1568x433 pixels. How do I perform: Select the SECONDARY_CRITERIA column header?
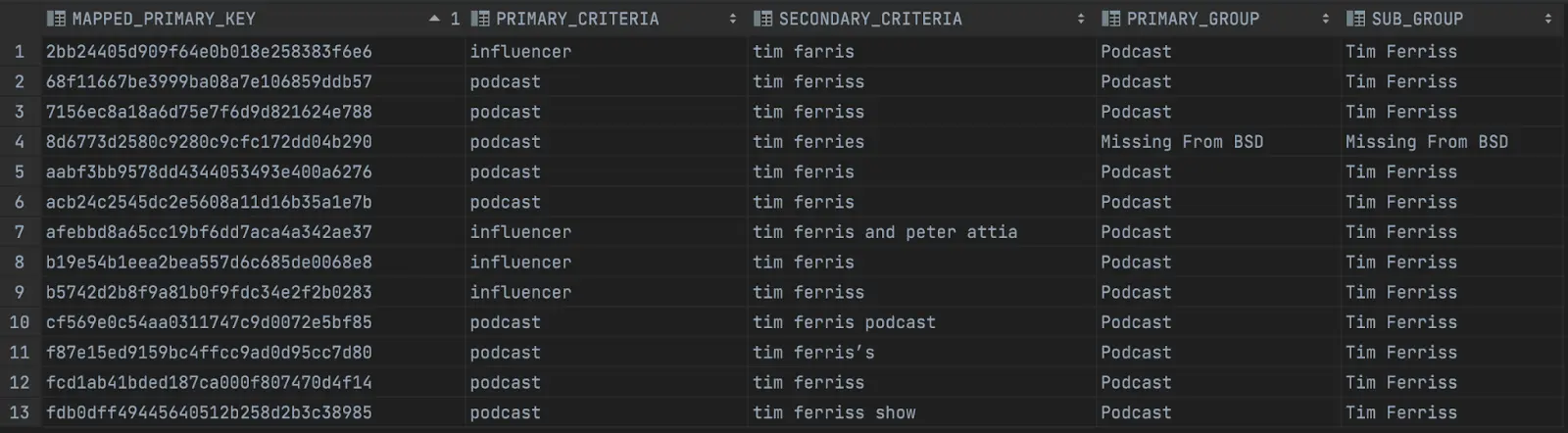coord(920,19)
